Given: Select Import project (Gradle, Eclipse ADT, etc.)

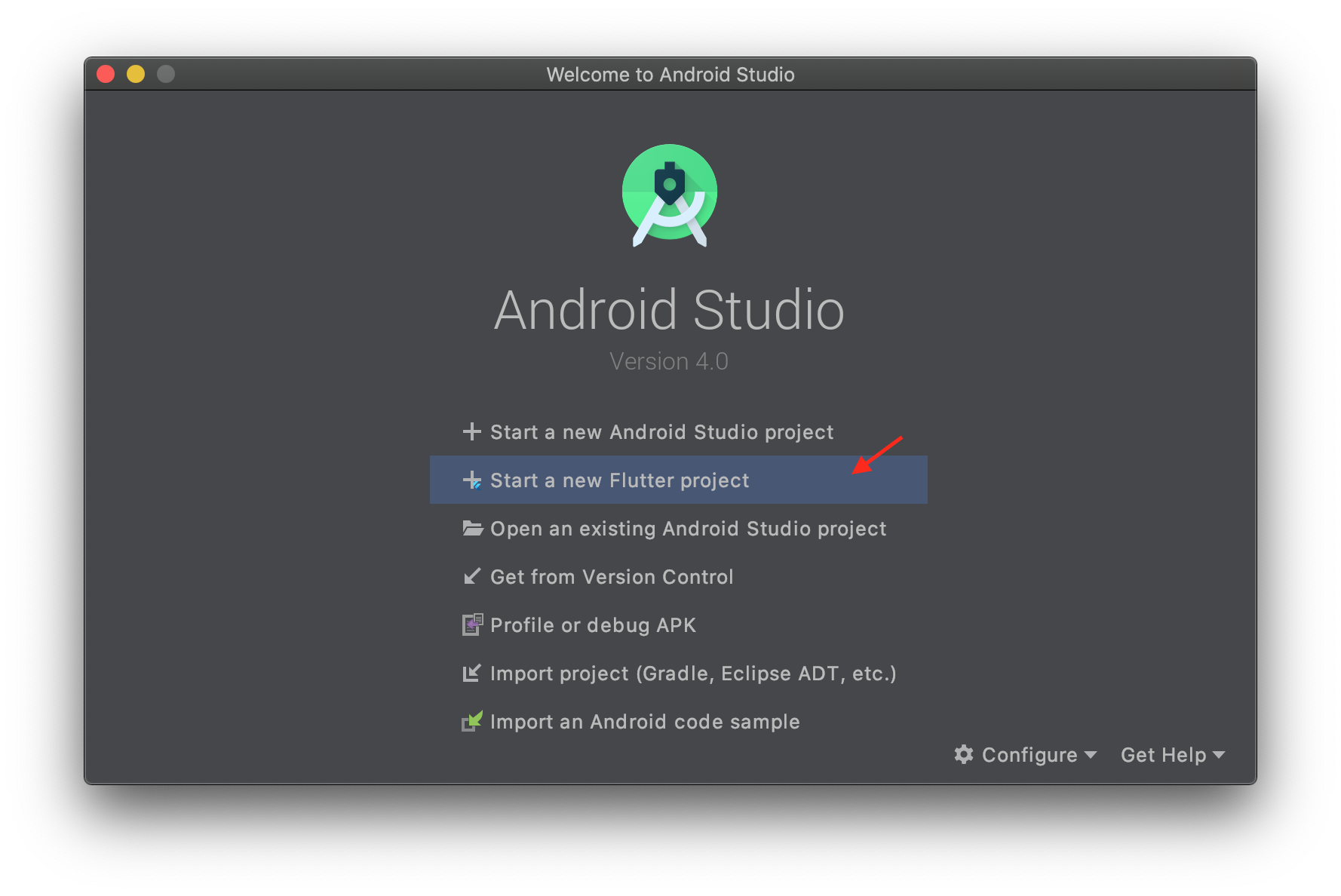Looking at the screenshot, I should pyautogui.click(x=679, y=673).
